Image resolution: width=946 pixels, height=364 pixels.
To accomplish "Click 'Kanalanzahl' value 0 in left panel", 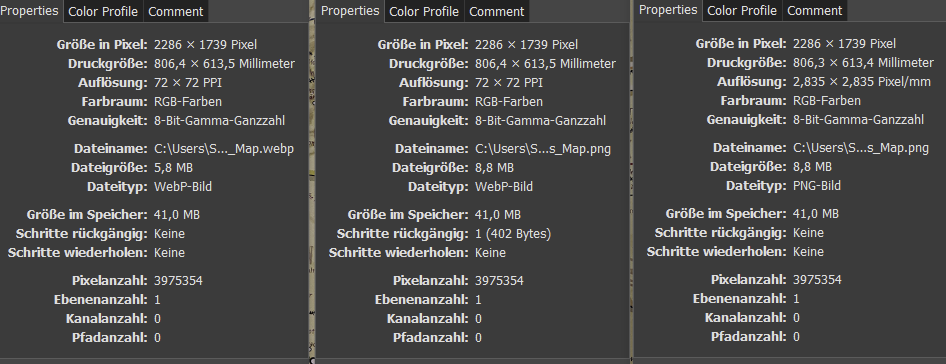I will pyautogui.click(x=157, y=319).
